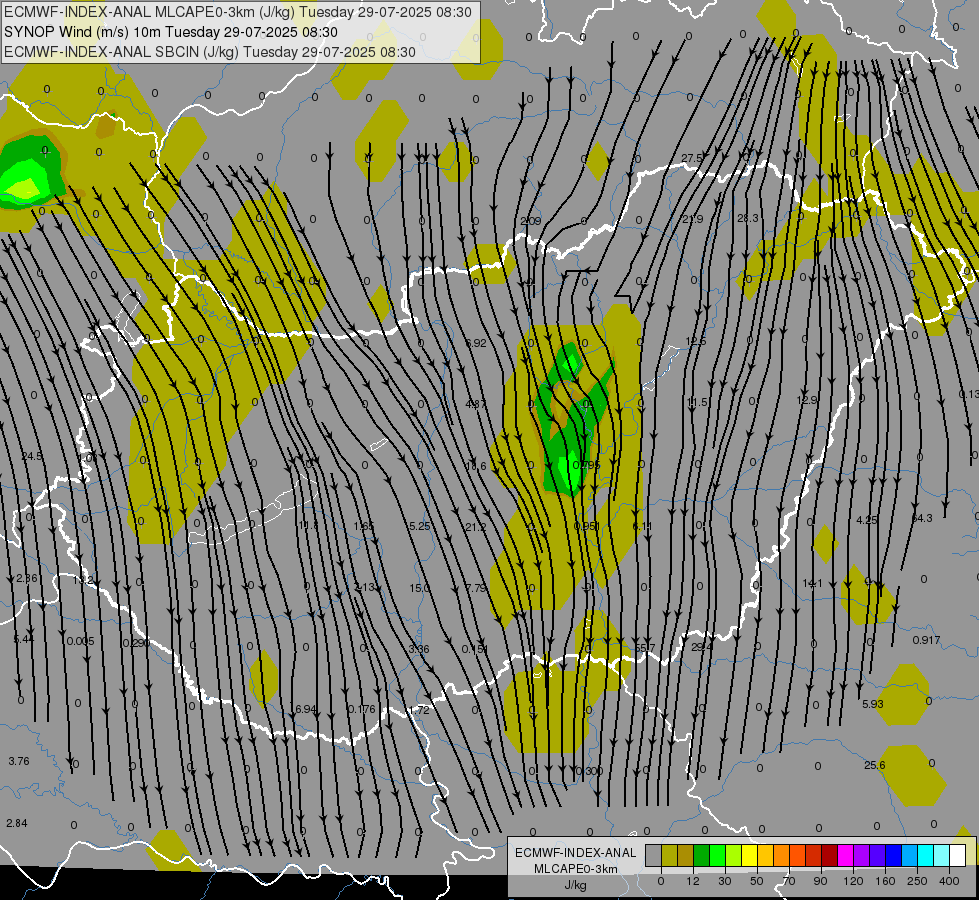Click the map value 3.76
The width and height of the screenshot is (979, 900).
(19, 761)
